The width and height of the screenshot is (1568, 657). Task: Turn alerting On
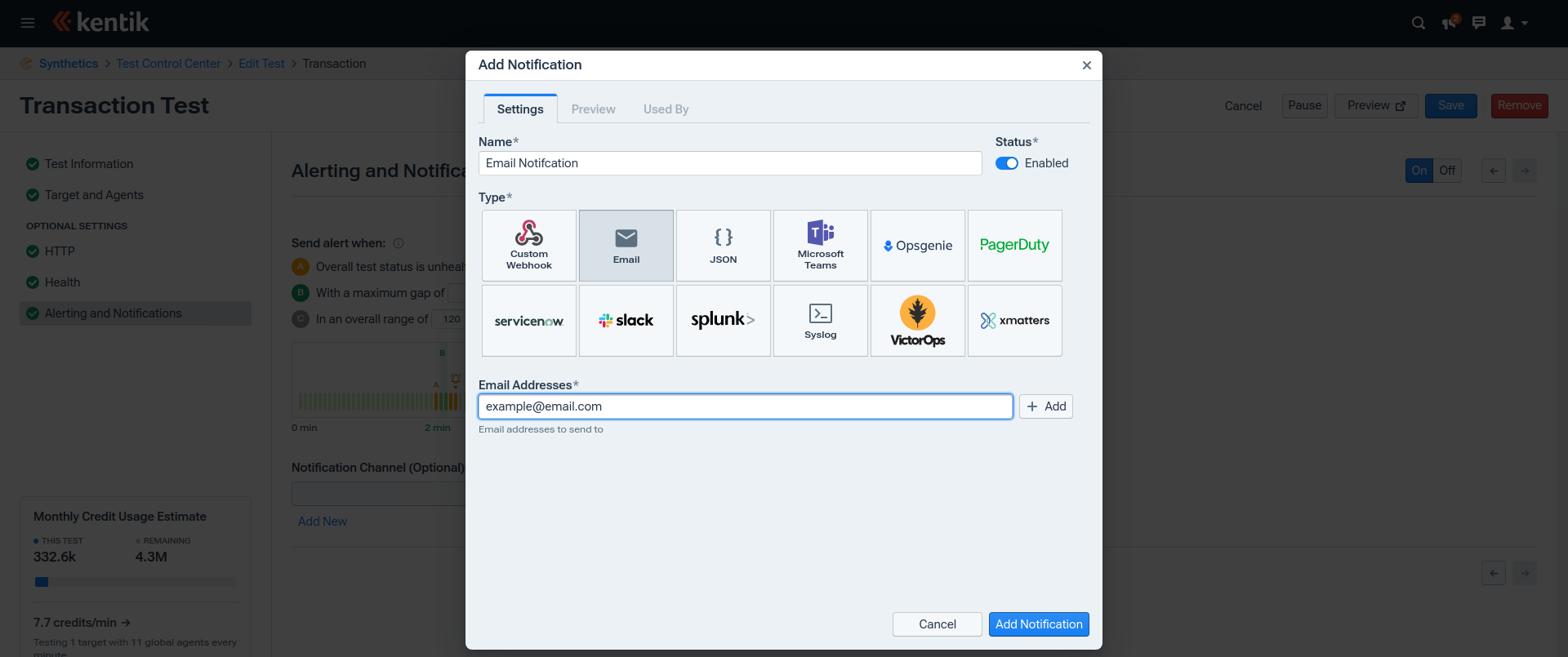coord(1419,171)
